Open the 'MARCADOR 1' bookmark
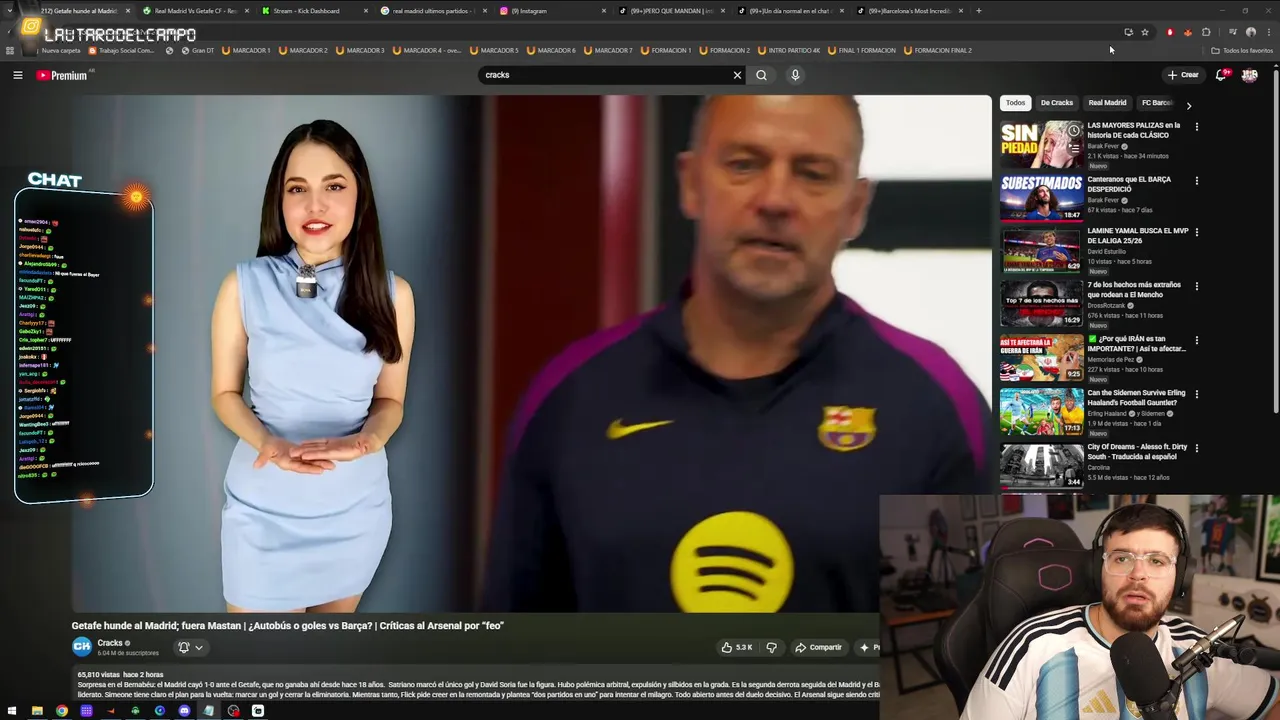1280x720 pixels. [246, 50]
